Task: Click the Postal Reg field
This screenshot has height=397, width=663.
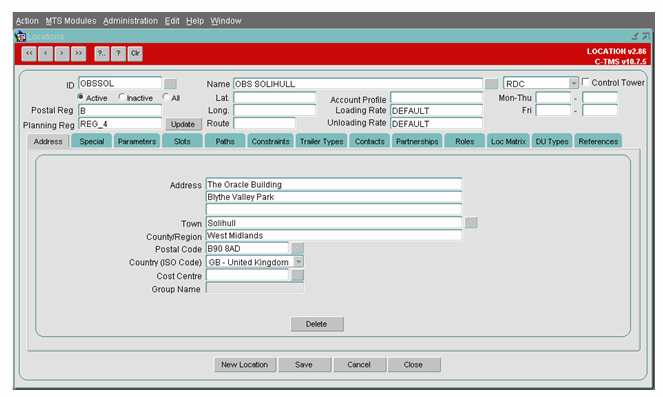Action: (120, 110)
